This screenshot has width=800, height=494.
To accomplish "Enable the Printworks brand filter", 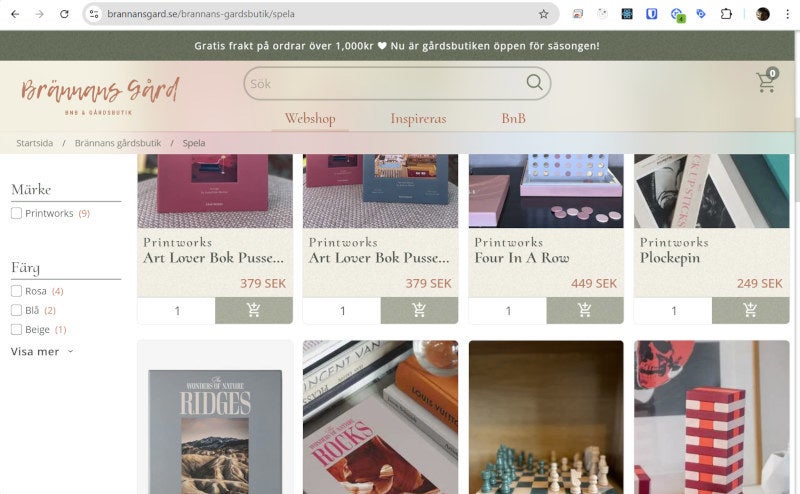I will [17, 213].
